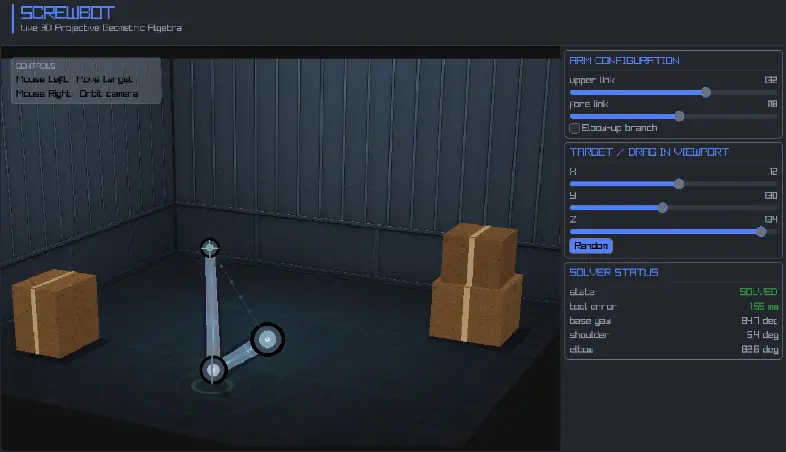Move the target Y slider handle
786x452 pixels.
[662, 207]
